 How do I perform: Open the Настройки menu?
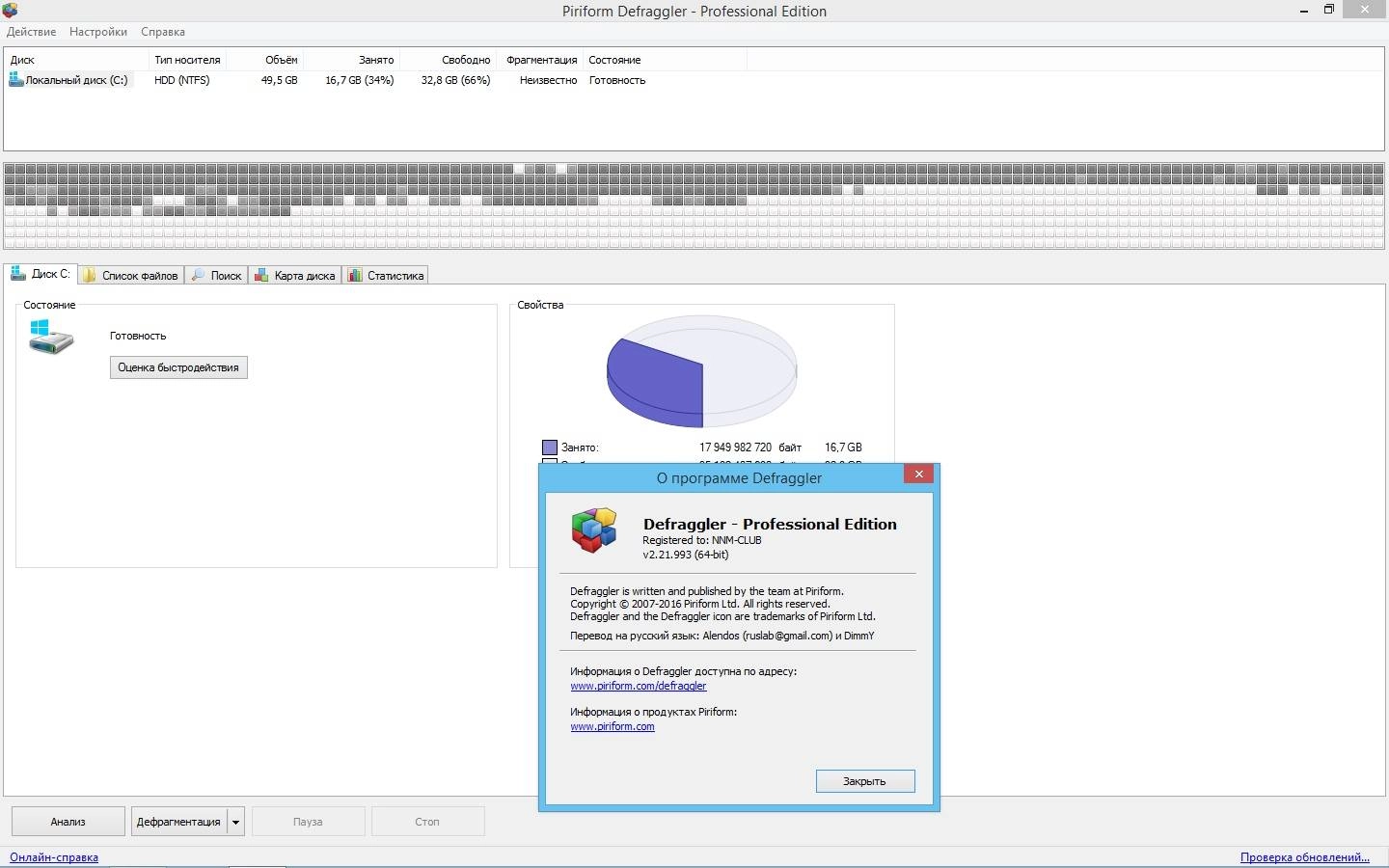pyautogui.click(x=98, y=32)
